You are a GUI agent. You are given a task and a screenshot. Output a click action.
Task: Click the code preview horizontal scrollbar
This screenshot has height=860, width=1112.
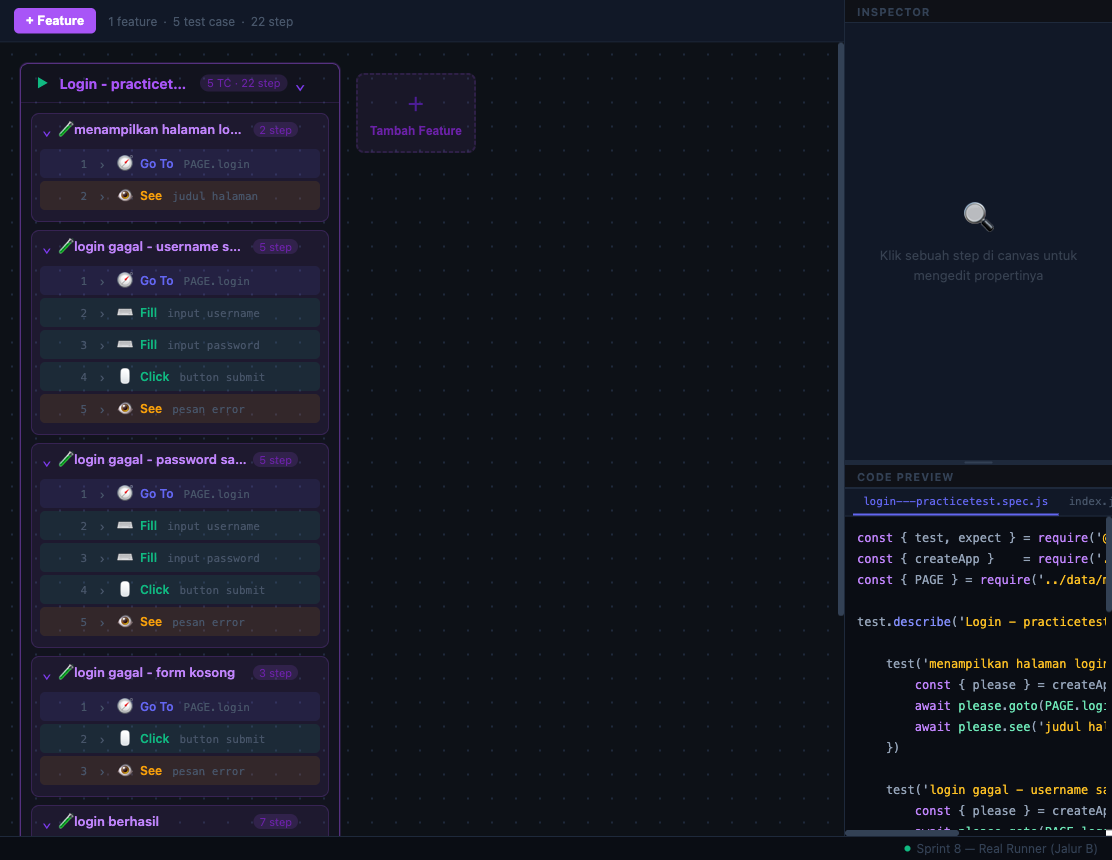(x=902, y=833)
